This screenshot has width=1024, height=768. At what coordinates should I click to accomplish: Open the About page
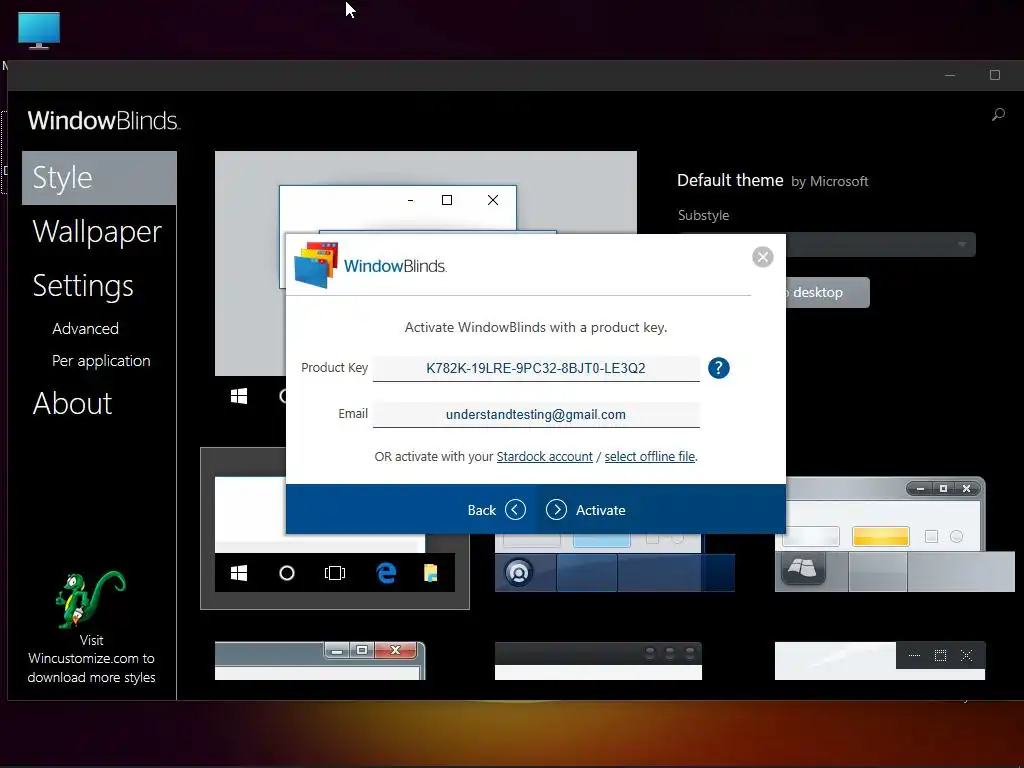pos(72,404)
